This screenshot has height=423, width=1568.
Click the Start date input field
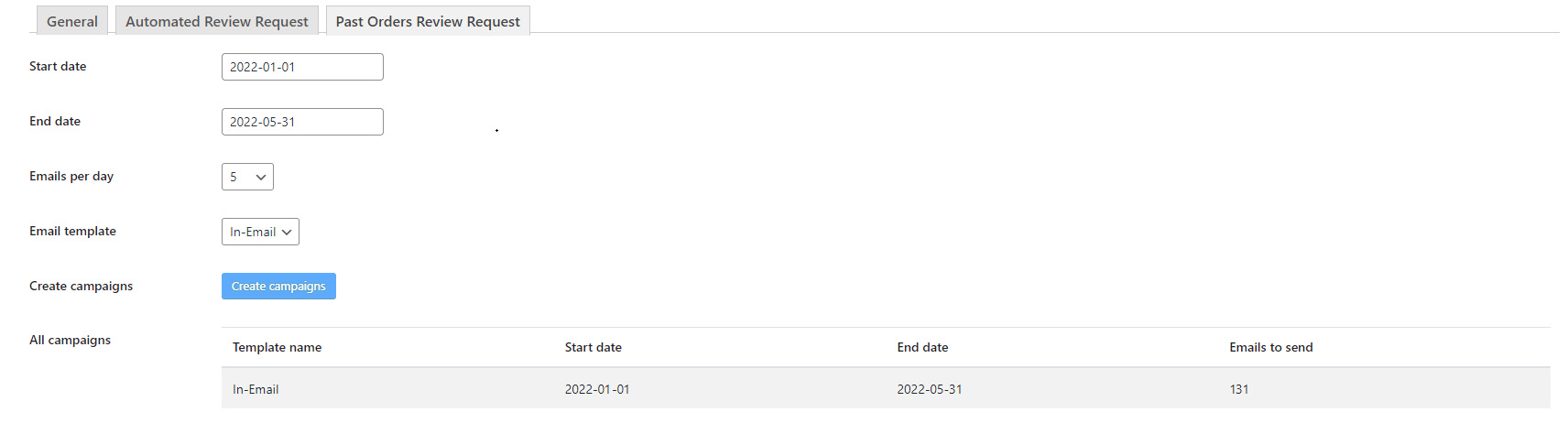302,67
